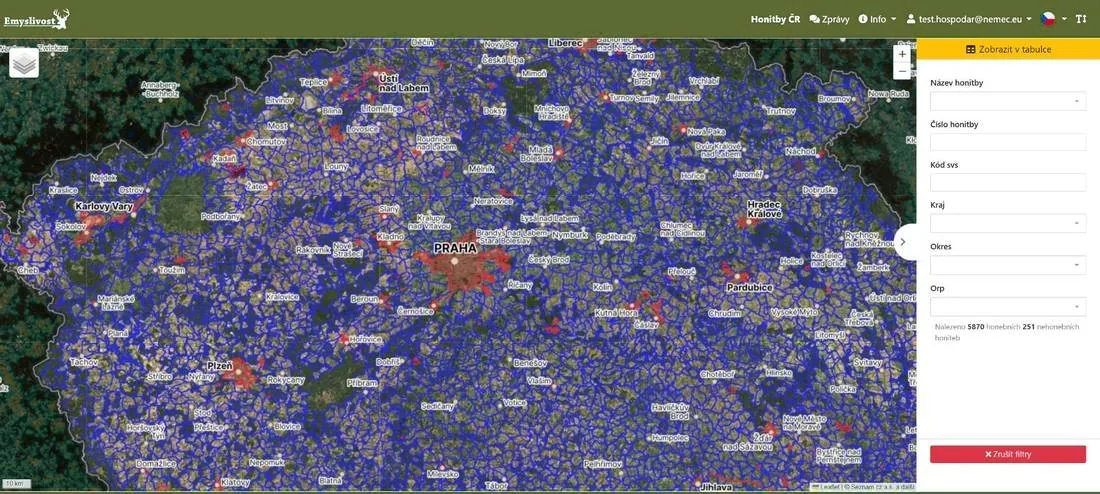Zoom in with the plus button
Screen dimensions: 1100x494
[x=902, y=54]
